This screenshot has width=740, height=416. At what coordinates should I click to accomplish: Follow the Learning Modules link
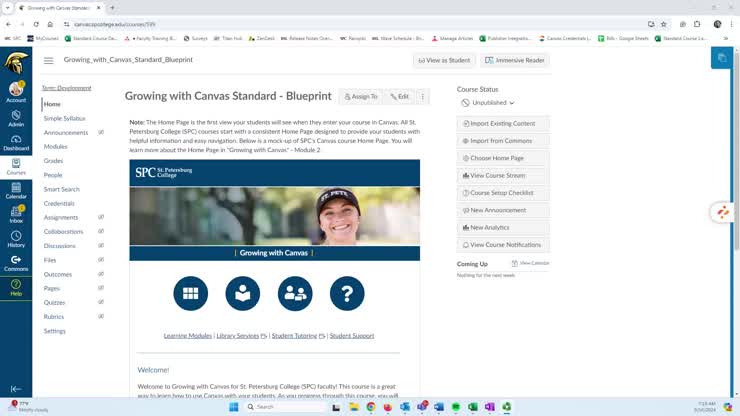coord(187,336)
